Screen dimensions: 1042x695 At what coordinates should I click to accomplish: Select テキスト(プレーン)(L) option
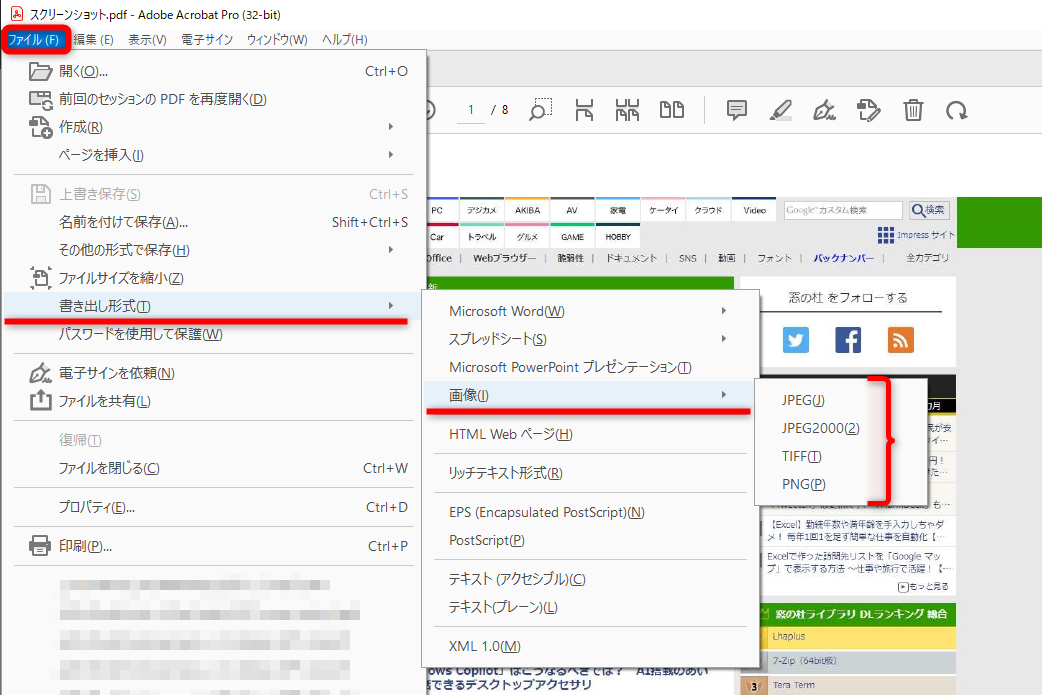point(503,607)
